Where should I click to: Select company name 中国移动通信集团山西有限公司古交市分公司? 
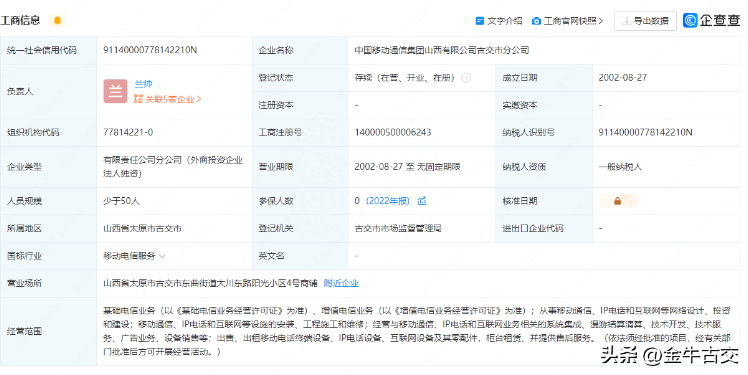442,50
